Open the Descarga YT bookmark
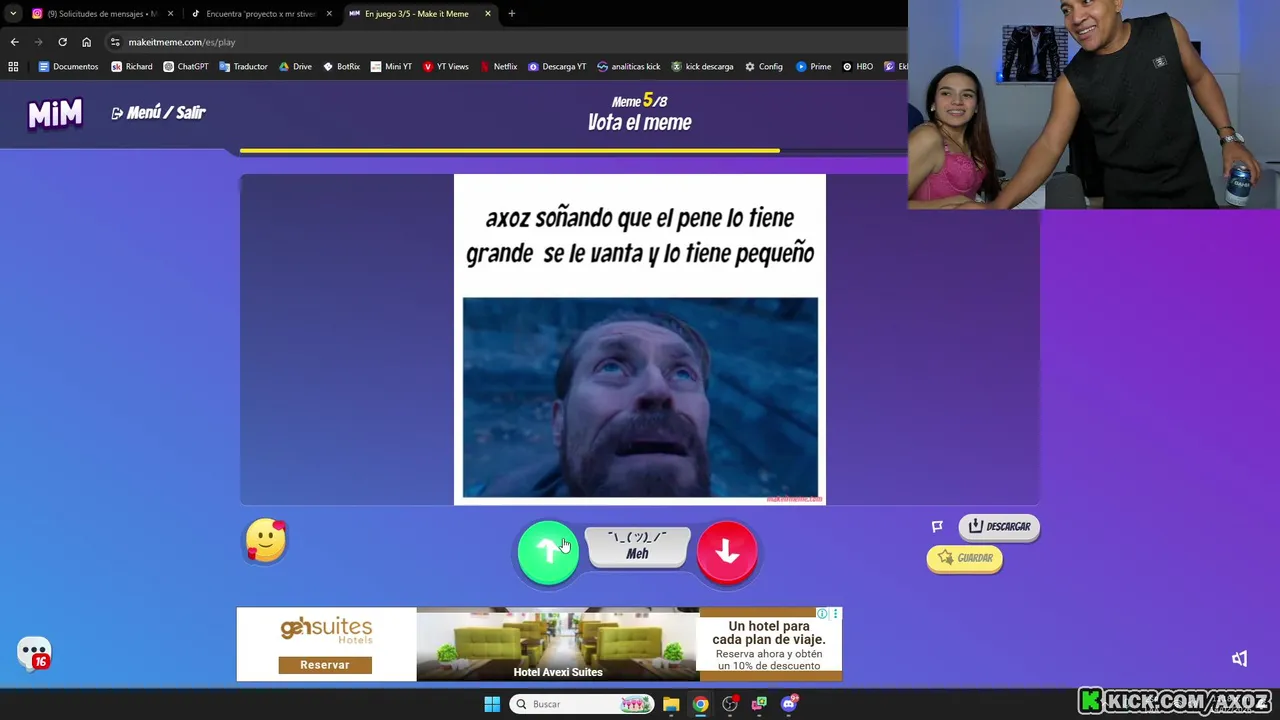Viewport: 1280px width, 720px height. [x=557, y=67]
